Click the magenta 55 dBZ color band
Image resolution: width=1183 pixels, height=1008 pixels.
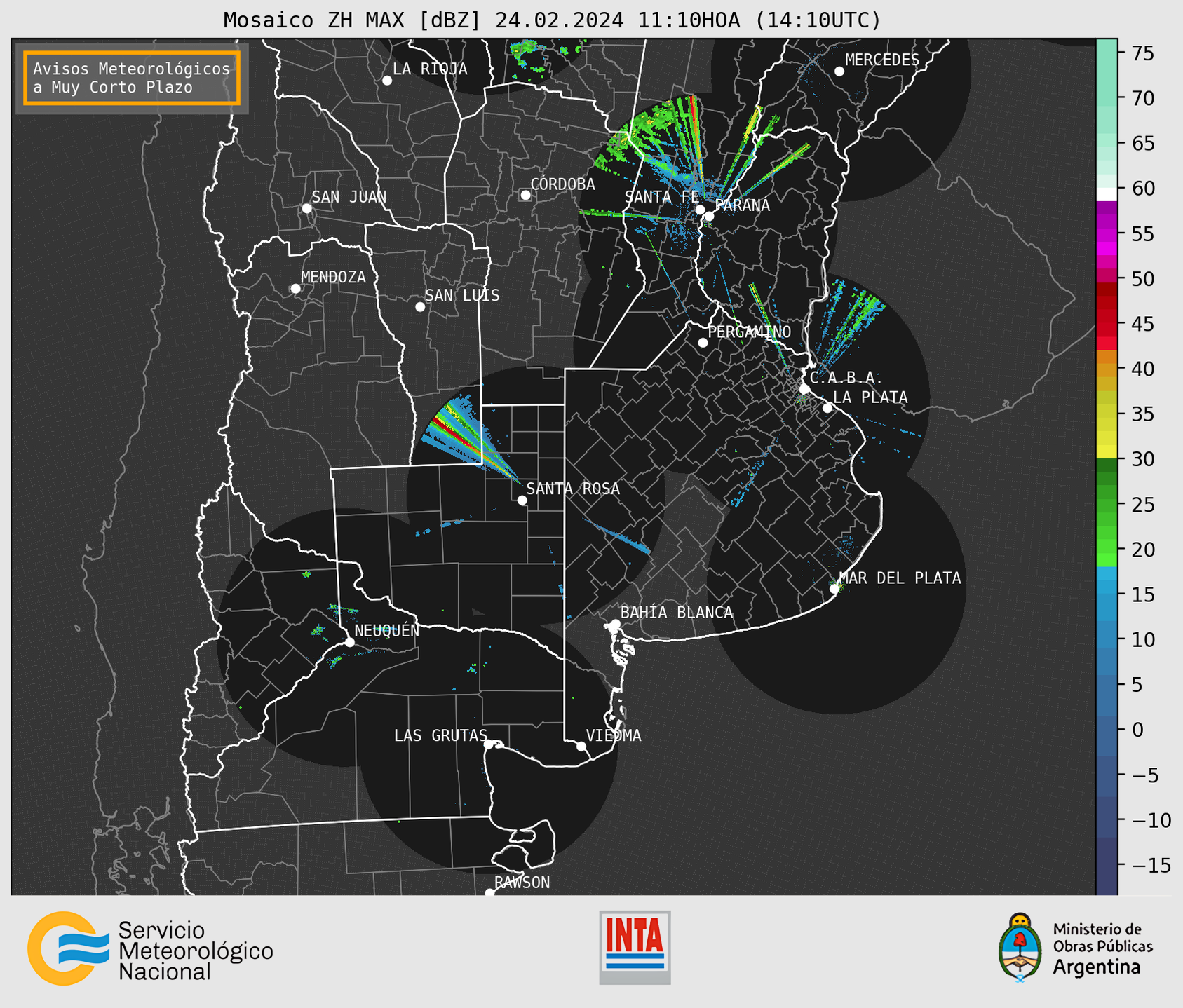[1107, 233]
